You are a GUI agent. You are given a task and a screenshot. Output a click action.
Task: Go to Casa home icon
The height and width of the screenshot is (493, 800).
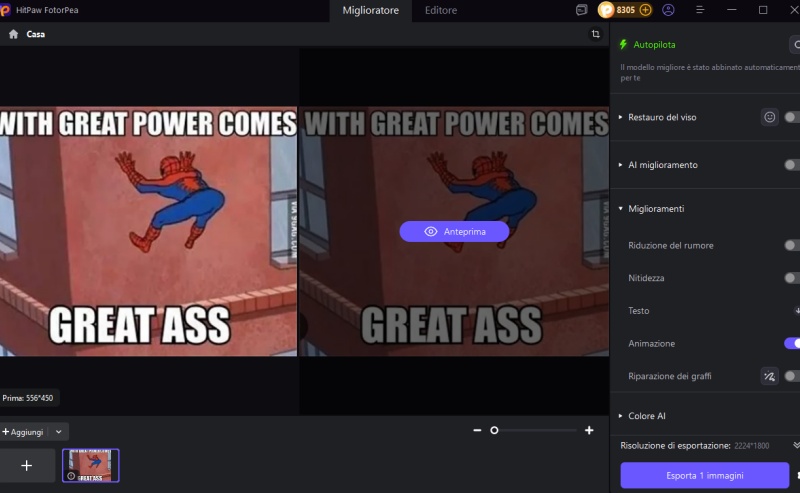click(13, 34)
